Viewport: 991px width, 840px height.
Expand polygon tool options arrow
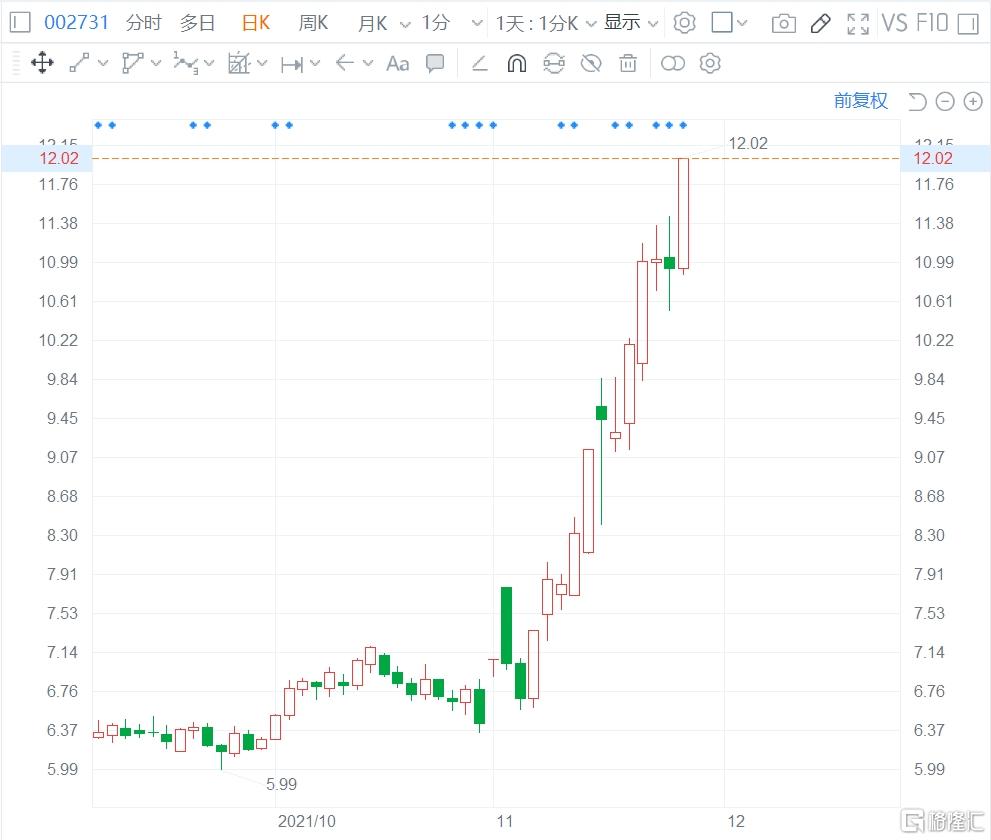point(156,63)
